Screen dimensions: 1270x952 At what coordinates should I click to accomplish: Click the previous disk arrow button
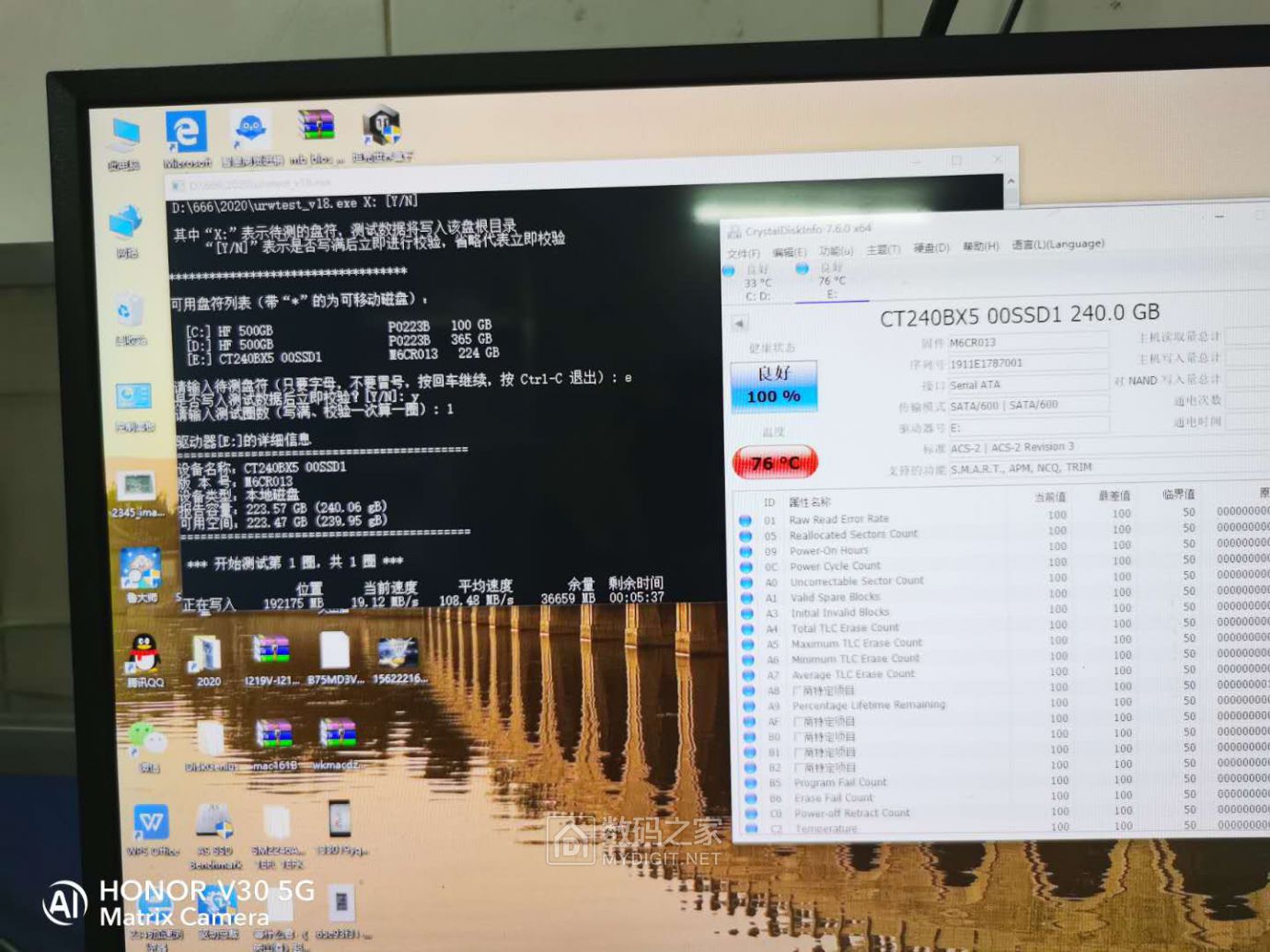[739, 324]
